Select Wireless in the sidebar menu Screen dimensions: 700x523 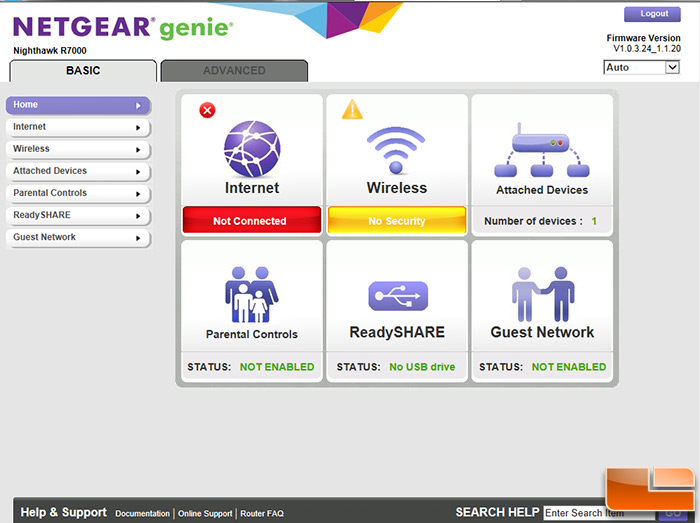[78, 149]
